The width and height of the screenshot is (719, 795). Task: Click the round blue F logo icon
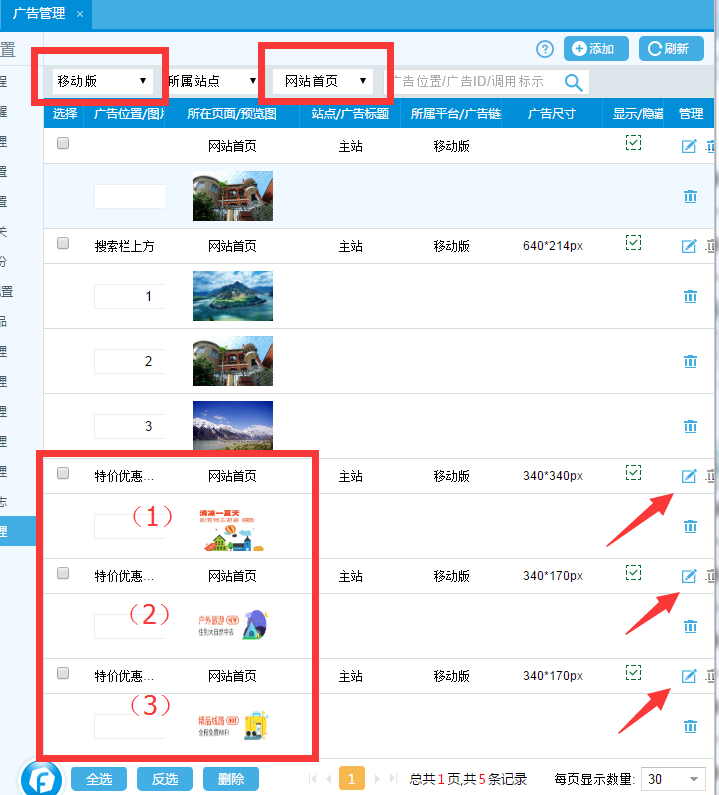pyautogui.click(x=42, y=778)
